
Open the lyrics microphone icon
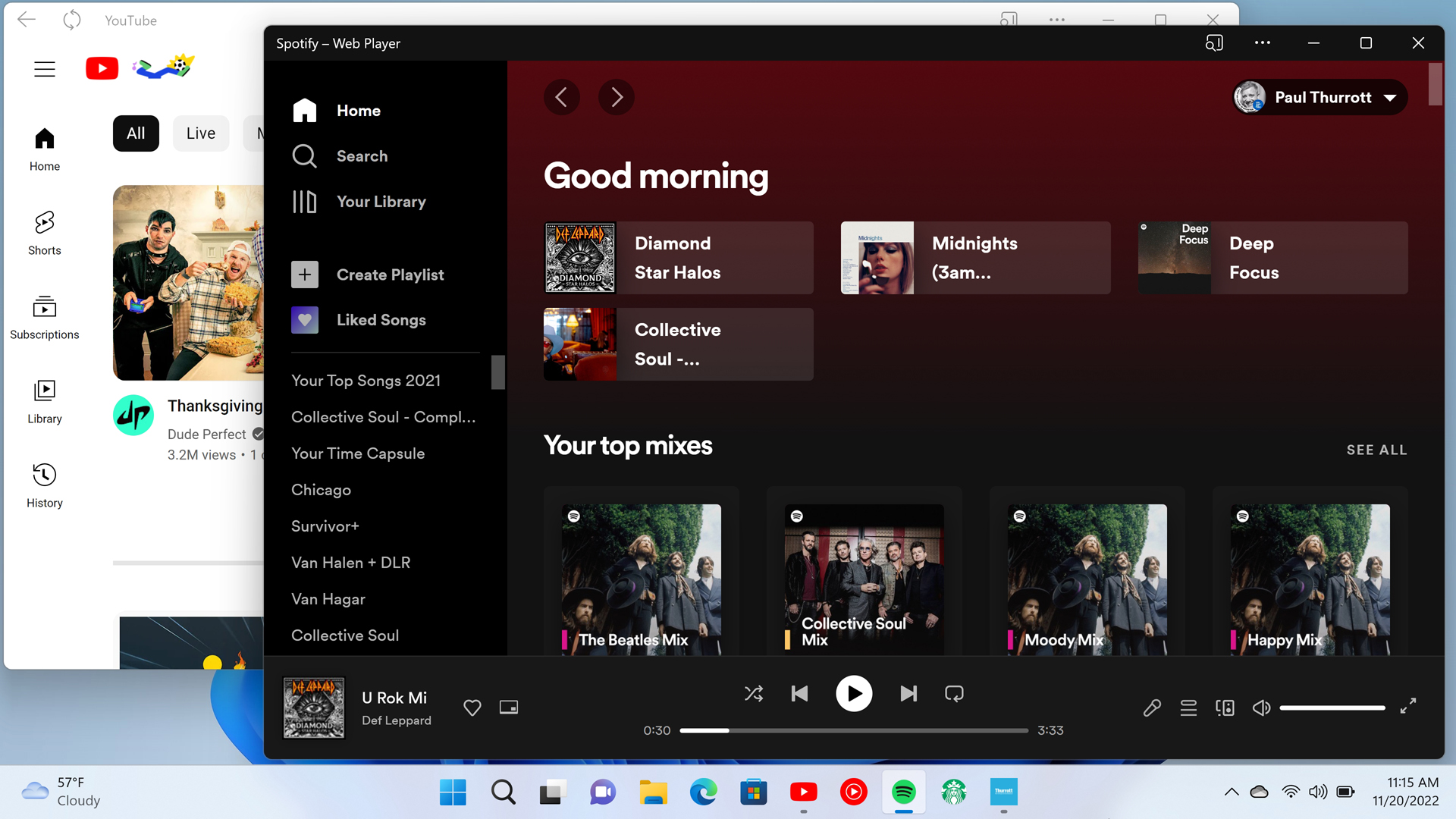pyautogui.click(x=1152, y=708)
